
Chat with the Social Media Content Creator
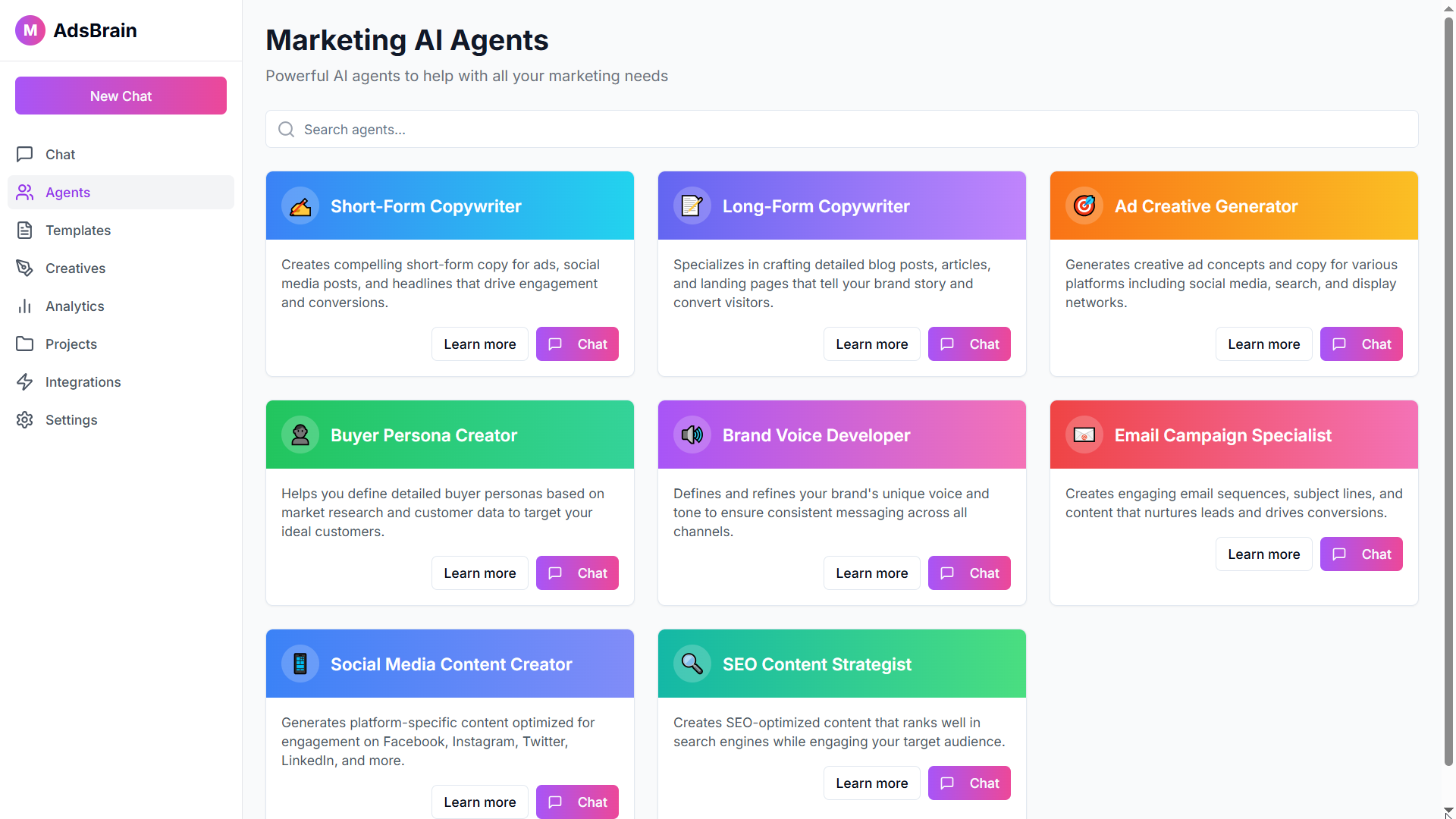tap(577, 802)
